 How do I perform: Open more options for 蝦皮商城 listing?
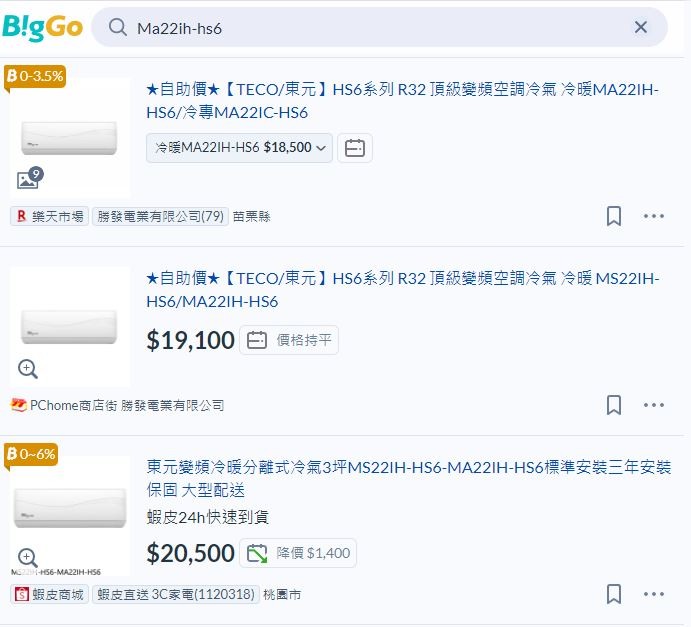coord(654,594)
